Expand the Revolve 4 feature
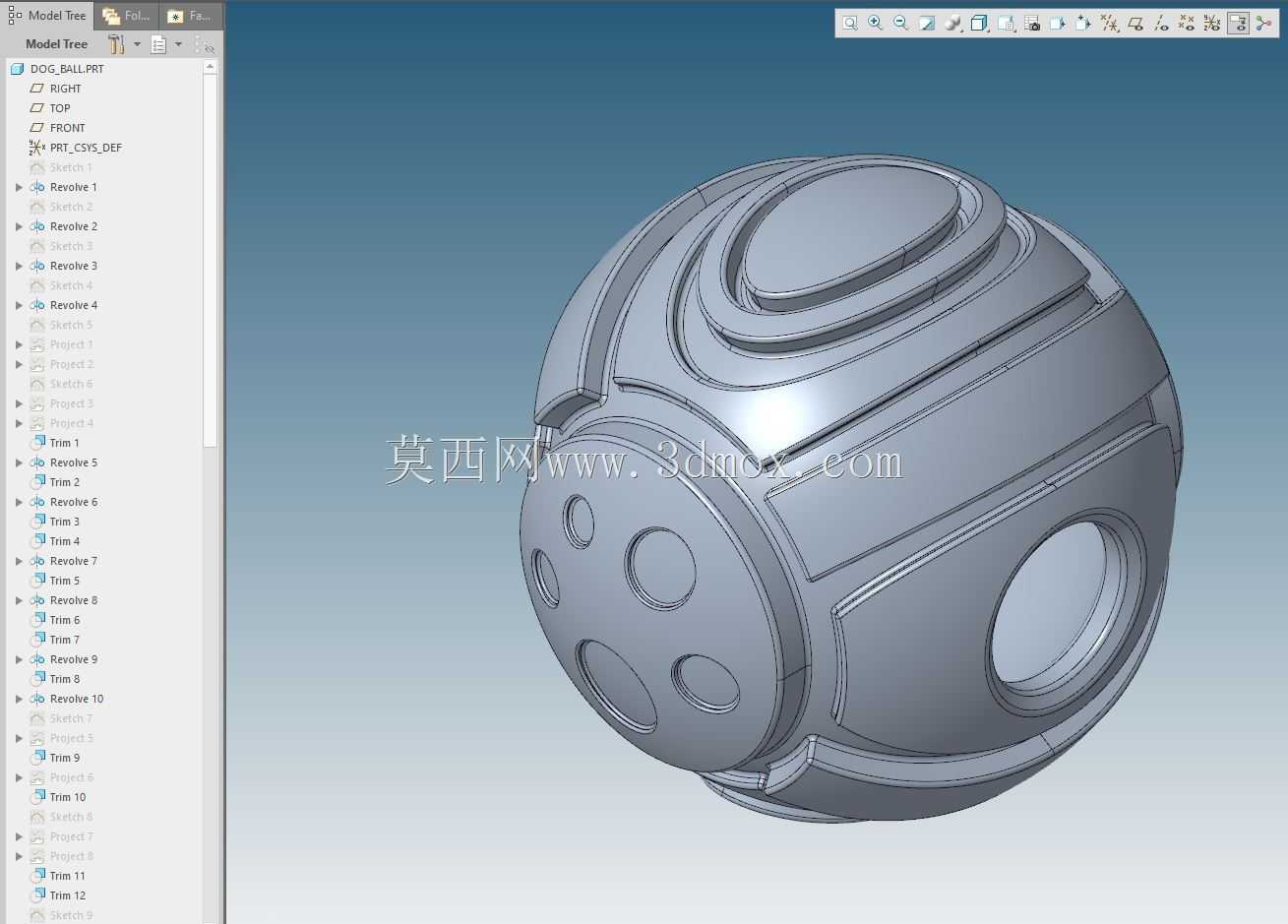Viewport: 1288px width, 924px height. pos(19,305)
